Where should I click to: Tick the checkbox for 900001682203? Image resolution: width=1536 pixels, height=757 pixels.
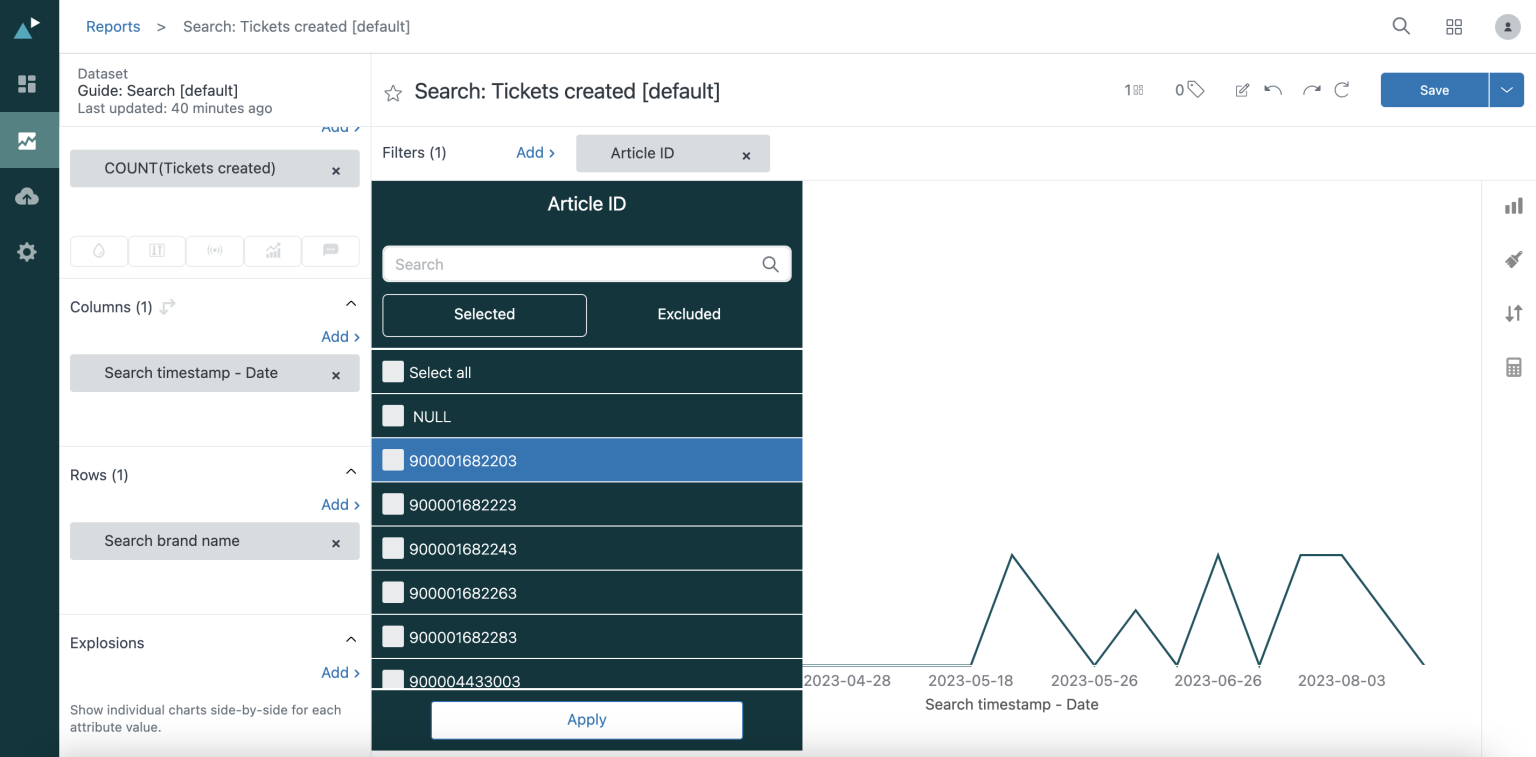[393, 460]
